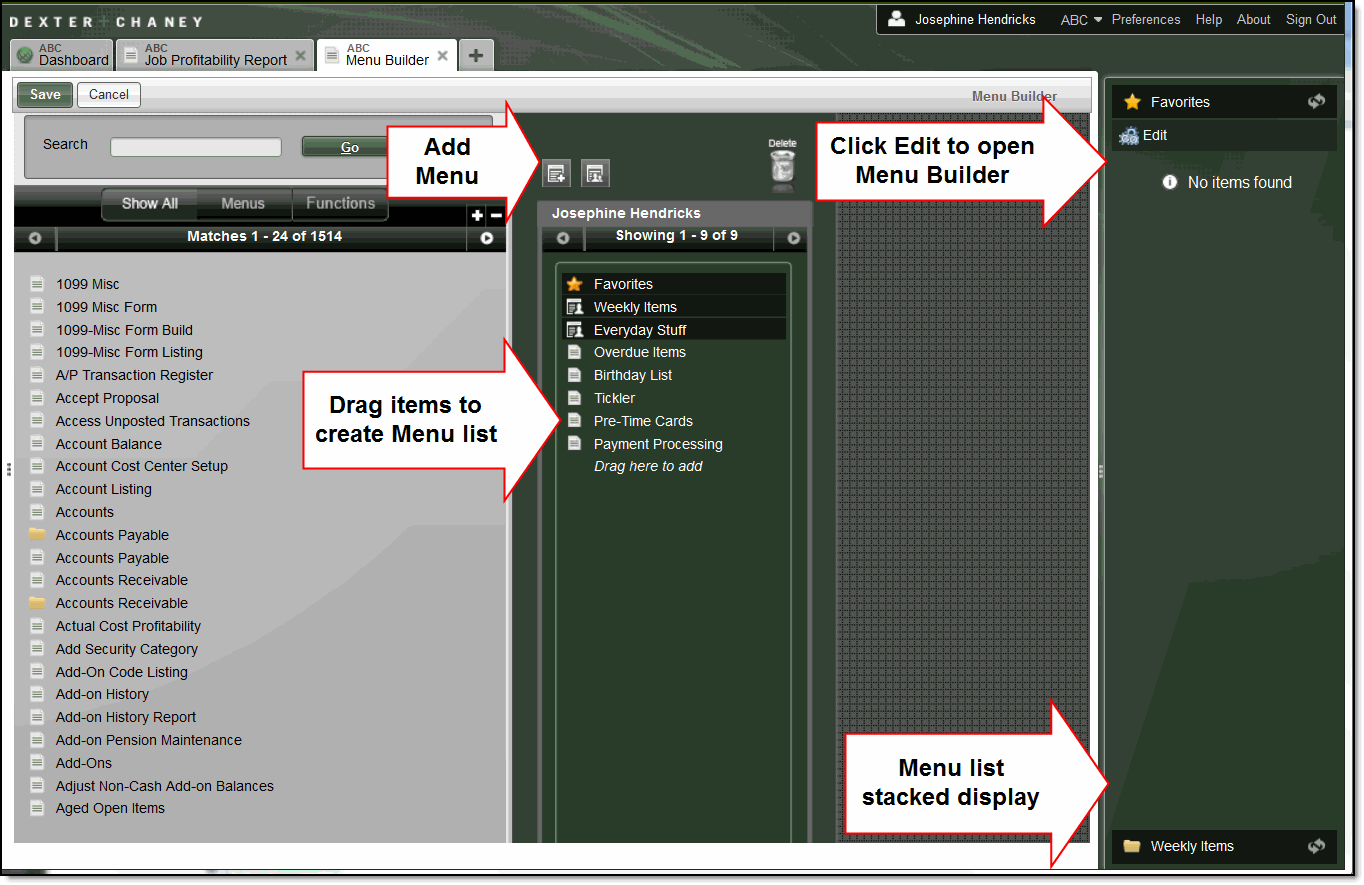The image size is (1364, 885).
Task: Close the Job Profitability Report tab
Action: (300, 56)
